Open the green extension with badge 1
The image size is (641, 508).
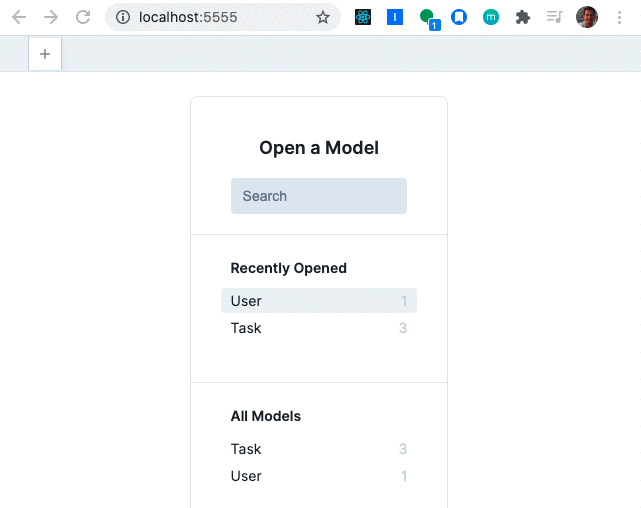(x=428, y=17)
